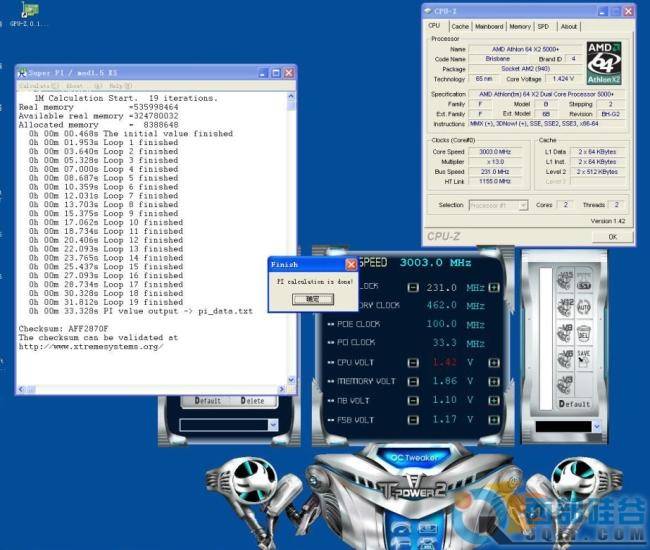Open the Help menu in Super PI
650x550 pixels.
121,86
